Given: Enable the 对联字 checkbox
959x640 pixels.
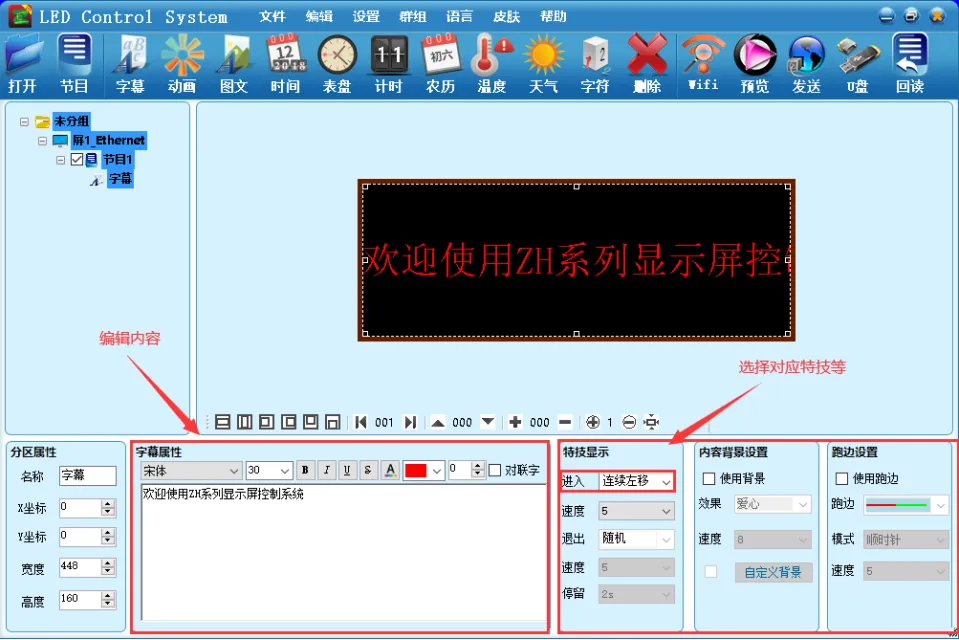Looking at the screenshot, I should pyautogui.click(x=495, y=470).
